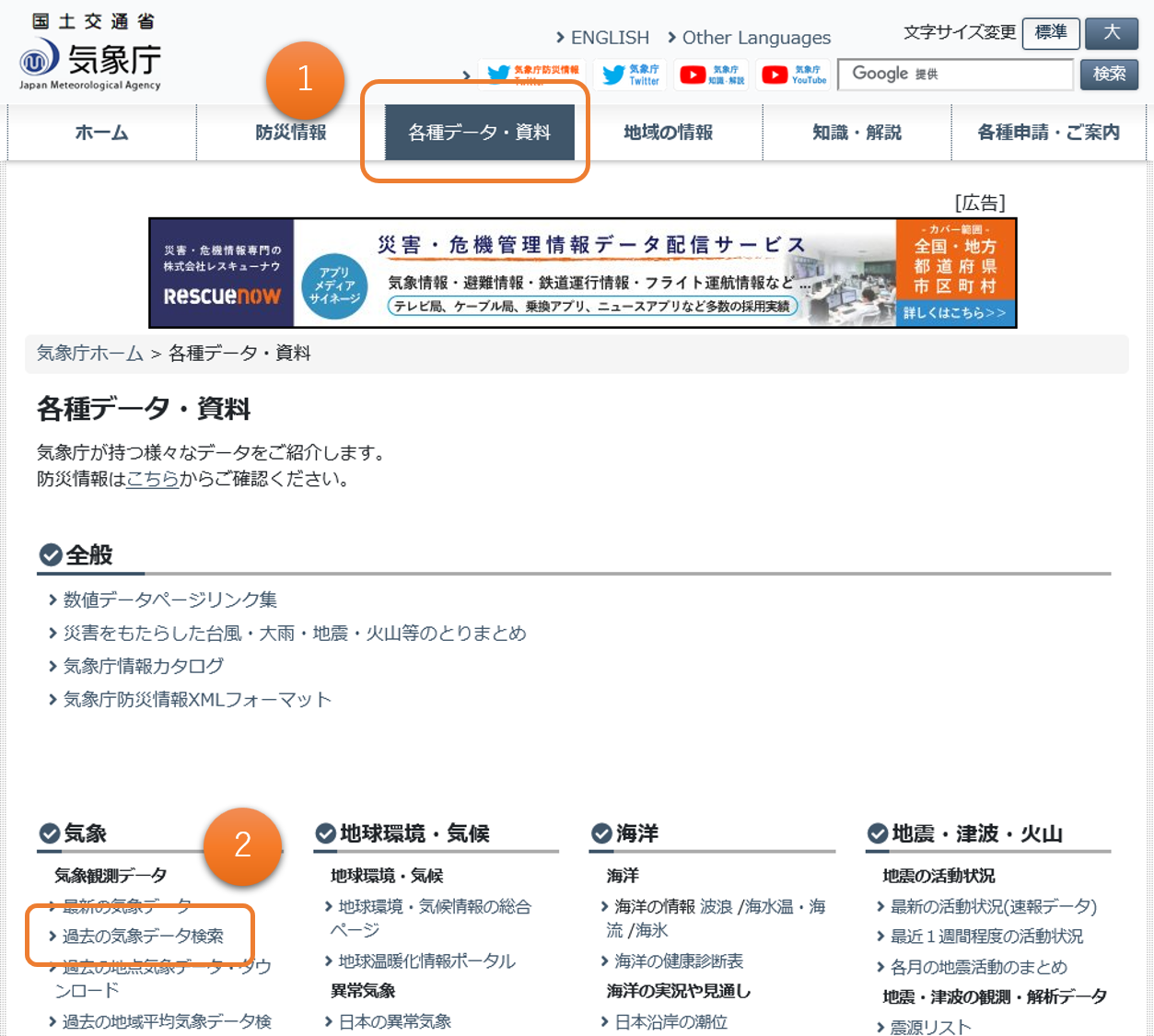The image size is (1154, 1036).
Task: Open the 気象庁 知識・解説 YouTube icon
Action: (x=712, y=75)
